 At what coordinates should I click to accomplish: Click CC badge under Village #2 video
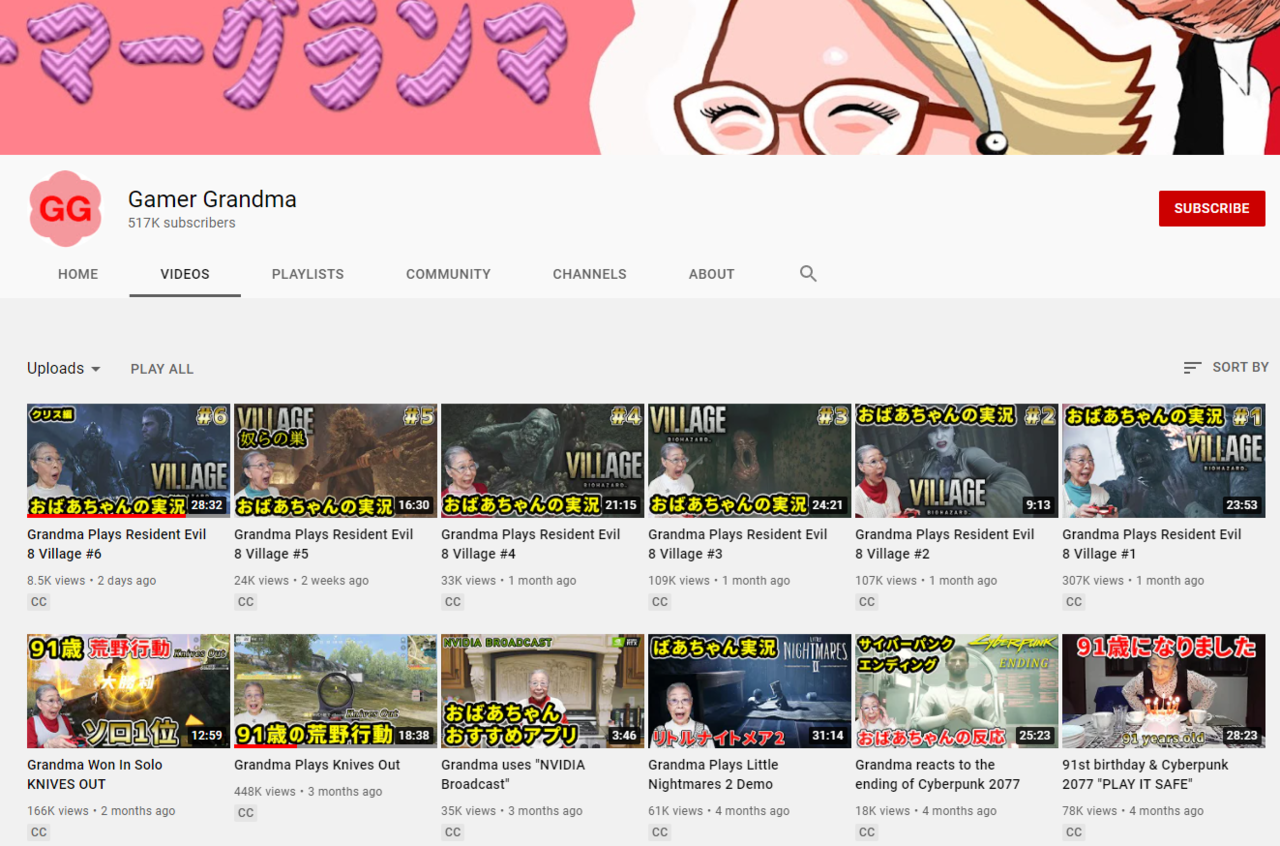point(867,602)
